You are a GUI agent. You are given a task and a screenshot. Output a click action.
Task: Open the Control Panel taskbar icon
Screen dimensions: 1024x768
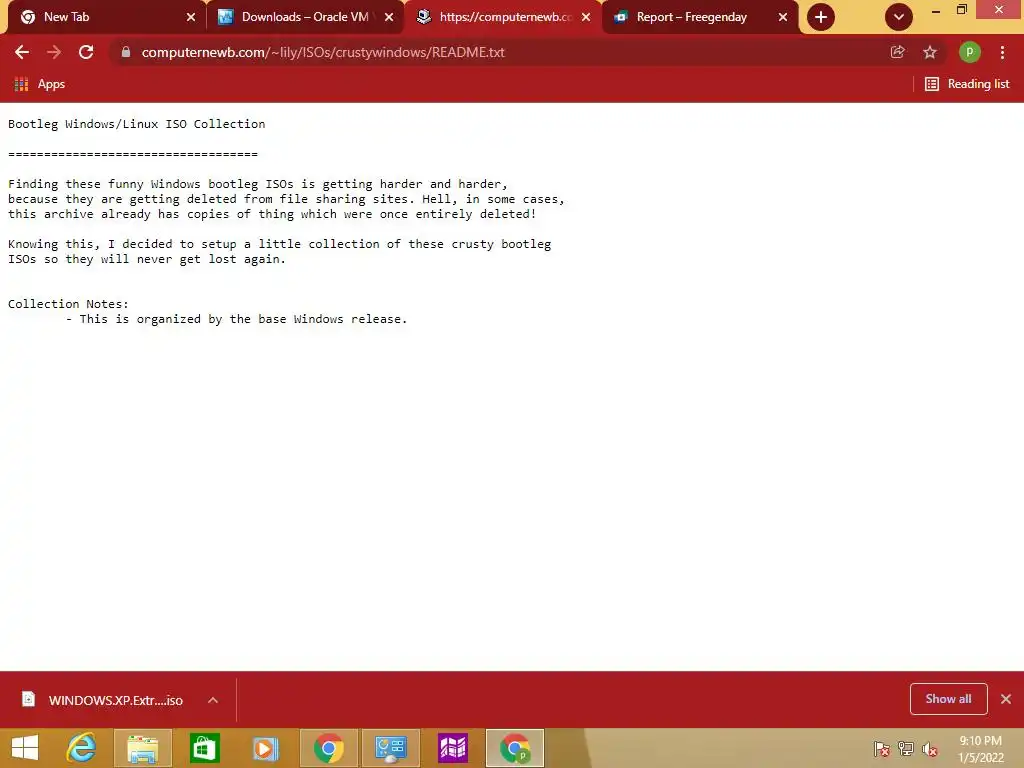391,748
